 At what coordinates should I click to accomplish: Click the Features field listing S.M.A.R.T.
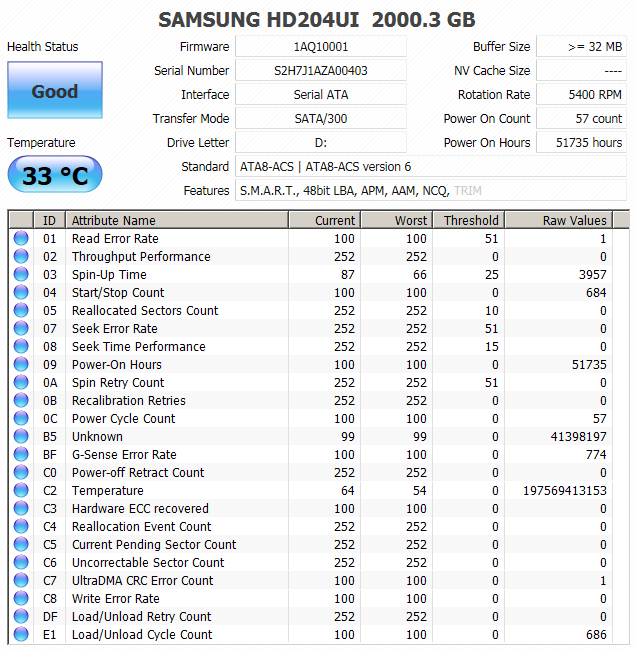tap(431, 191)
